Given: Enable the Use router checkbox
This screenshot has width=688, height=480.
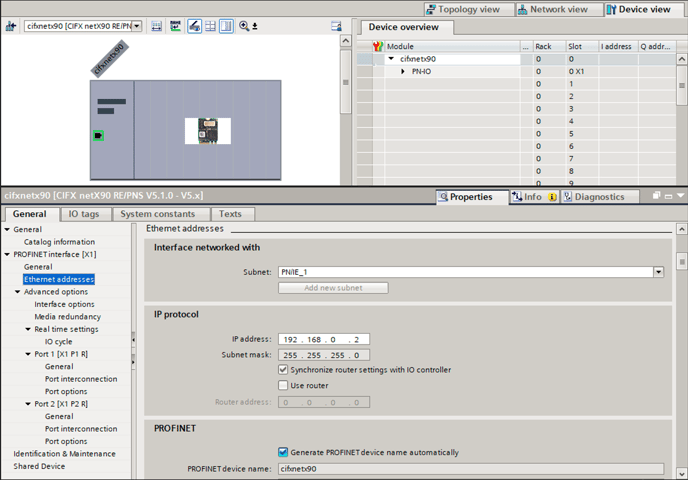Looking at the screenshot, I should 283,385.
